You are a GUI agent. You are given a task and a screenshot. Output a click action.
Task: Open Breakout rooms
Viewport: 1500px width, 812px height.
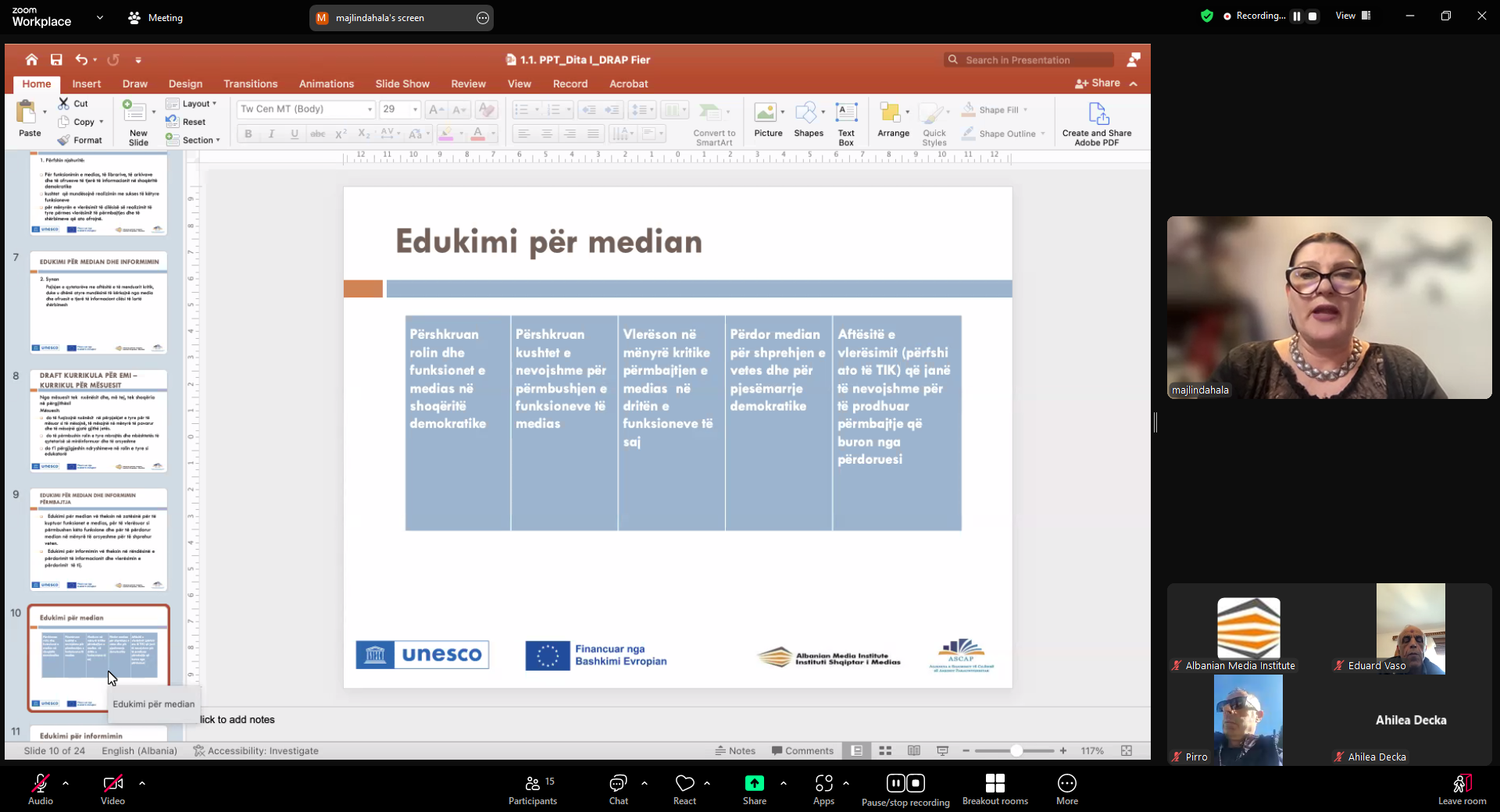point(995,790)
